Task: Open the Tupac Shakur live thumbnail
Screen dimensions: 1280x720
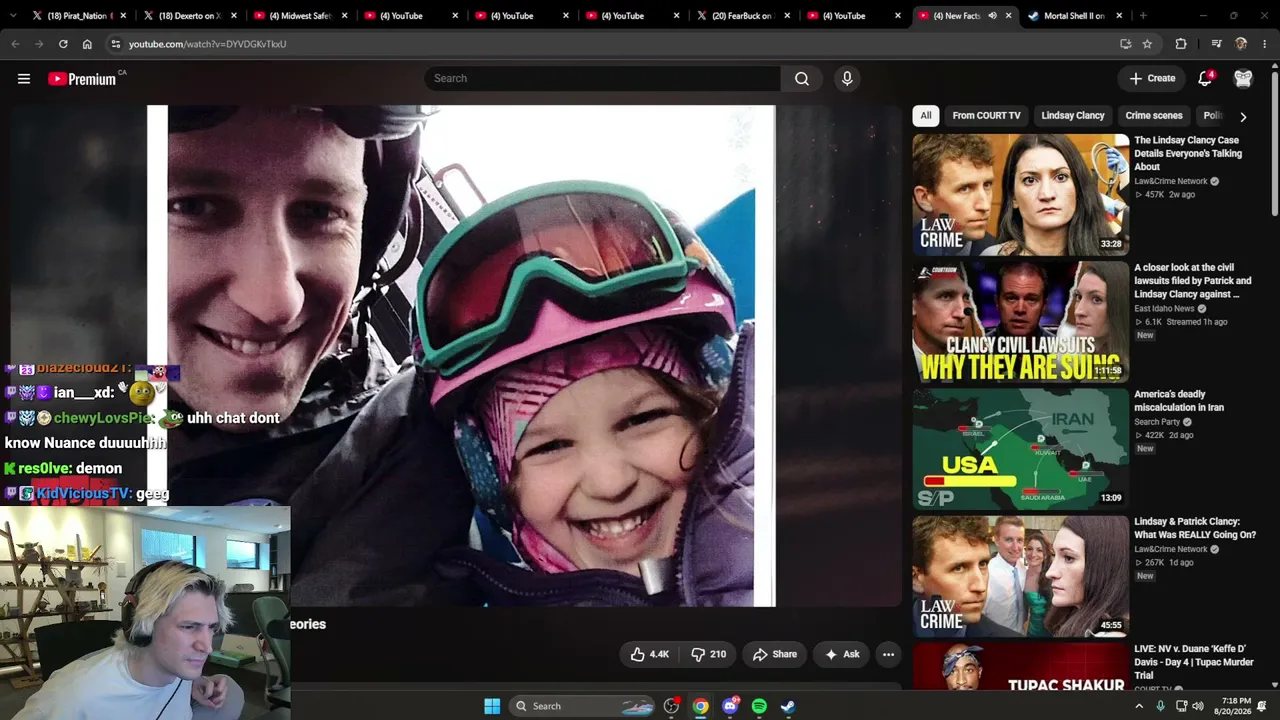Action: (x=1020, y=665)
